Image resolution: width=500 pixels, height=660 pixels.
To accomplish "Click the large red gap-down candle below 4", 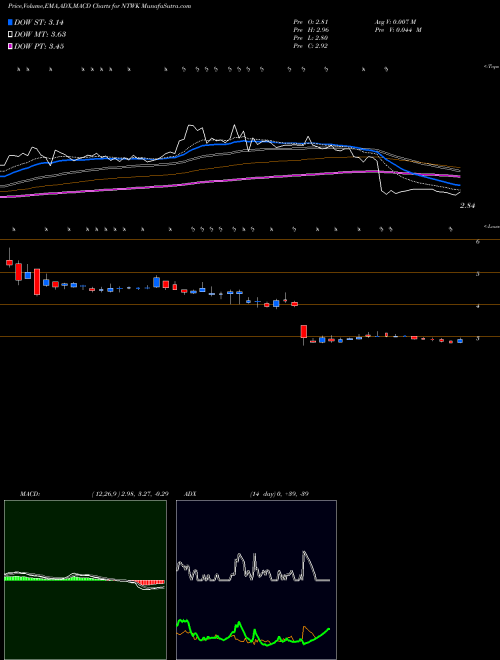I will tap(303, 331).
